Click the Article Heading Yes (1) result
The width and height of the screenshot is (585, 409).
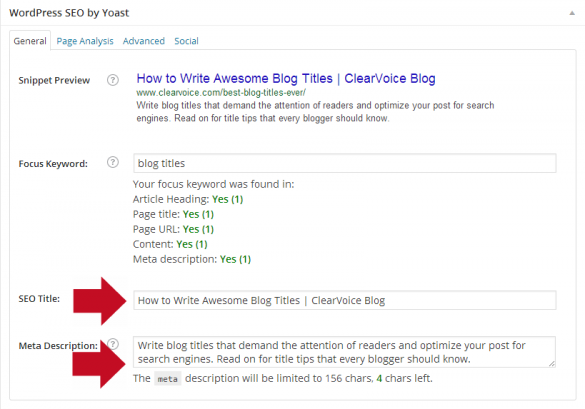(x=228, y=199)
